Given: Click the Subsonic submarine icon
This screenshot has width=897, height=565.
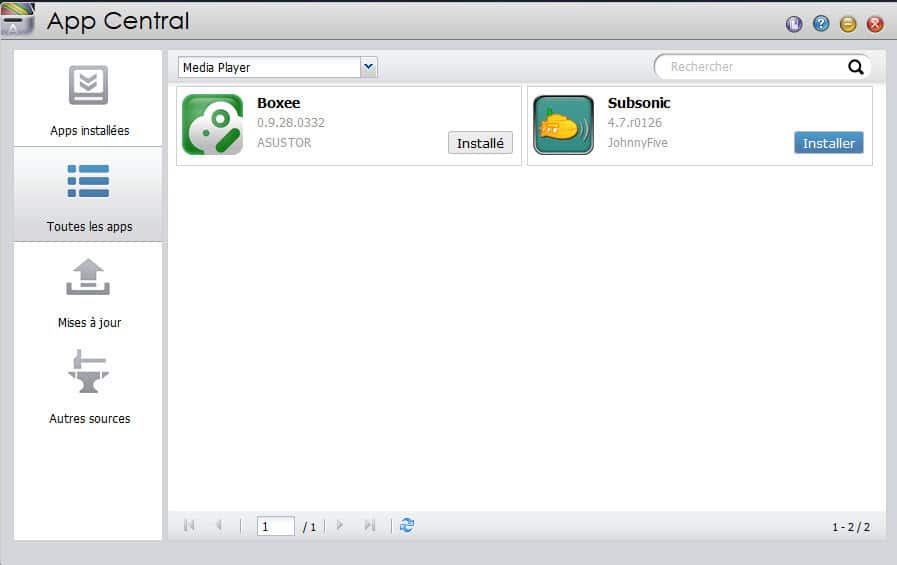Looking at the screenshot, I should 563,125.
